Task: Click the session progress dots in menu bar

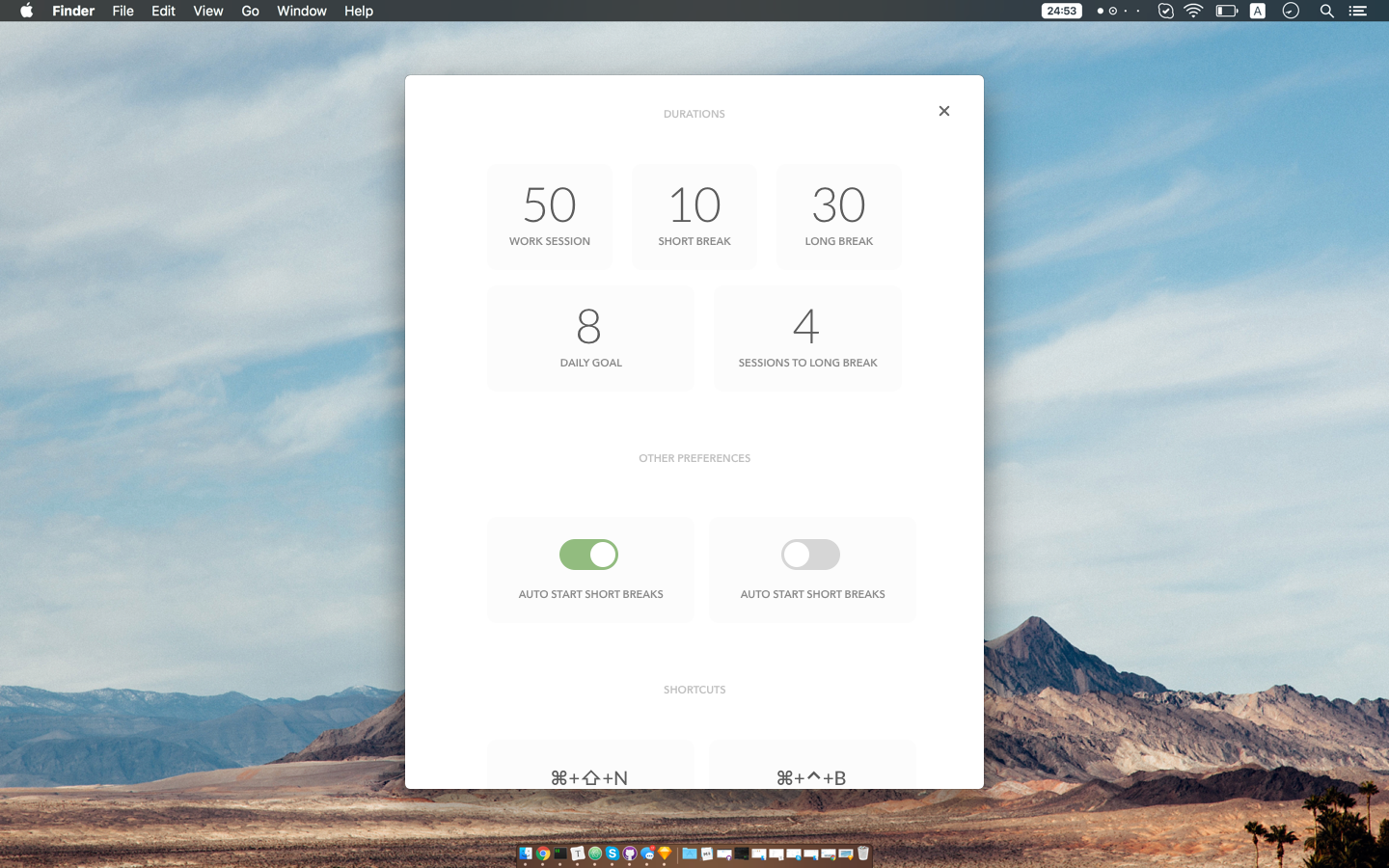Action: point(1119,11)
